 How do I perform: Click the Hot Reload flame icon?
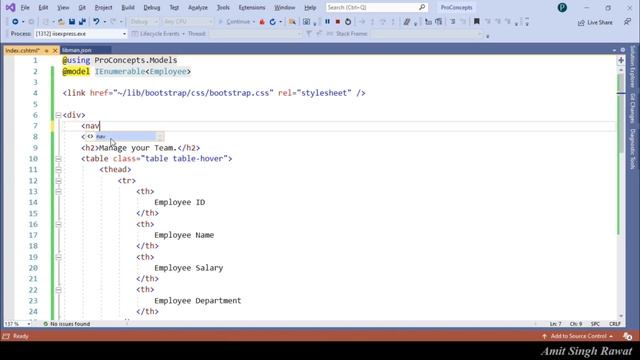262,22
